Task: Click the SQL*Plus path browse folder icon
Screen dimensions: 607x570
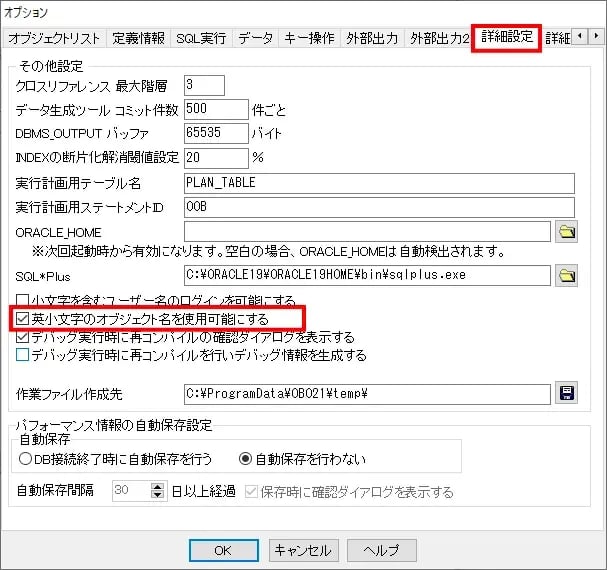Action: (567, 275)
